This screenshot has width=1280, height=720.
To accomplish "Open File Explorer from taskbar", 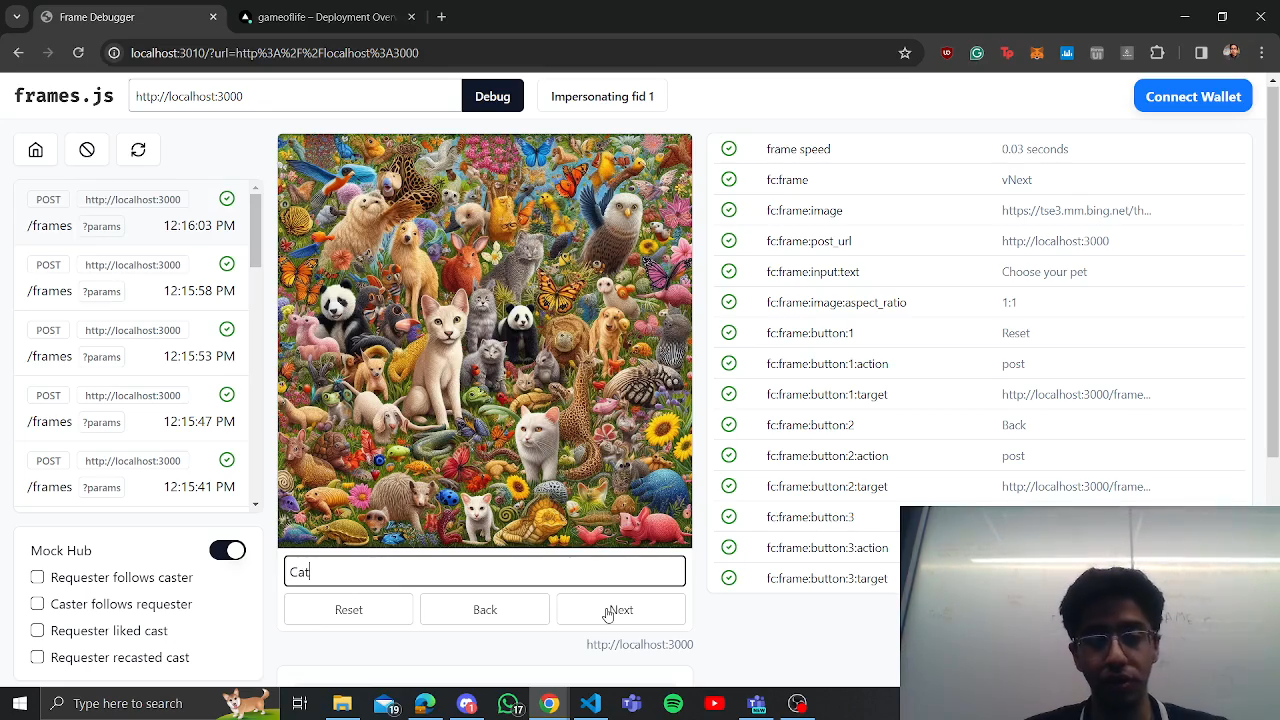I will [x=342, y=703].
